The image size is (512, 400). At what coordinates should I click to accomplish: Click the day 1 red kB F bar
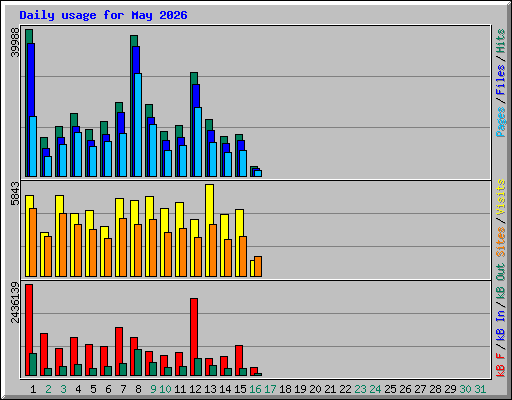(x=29, y=318)
